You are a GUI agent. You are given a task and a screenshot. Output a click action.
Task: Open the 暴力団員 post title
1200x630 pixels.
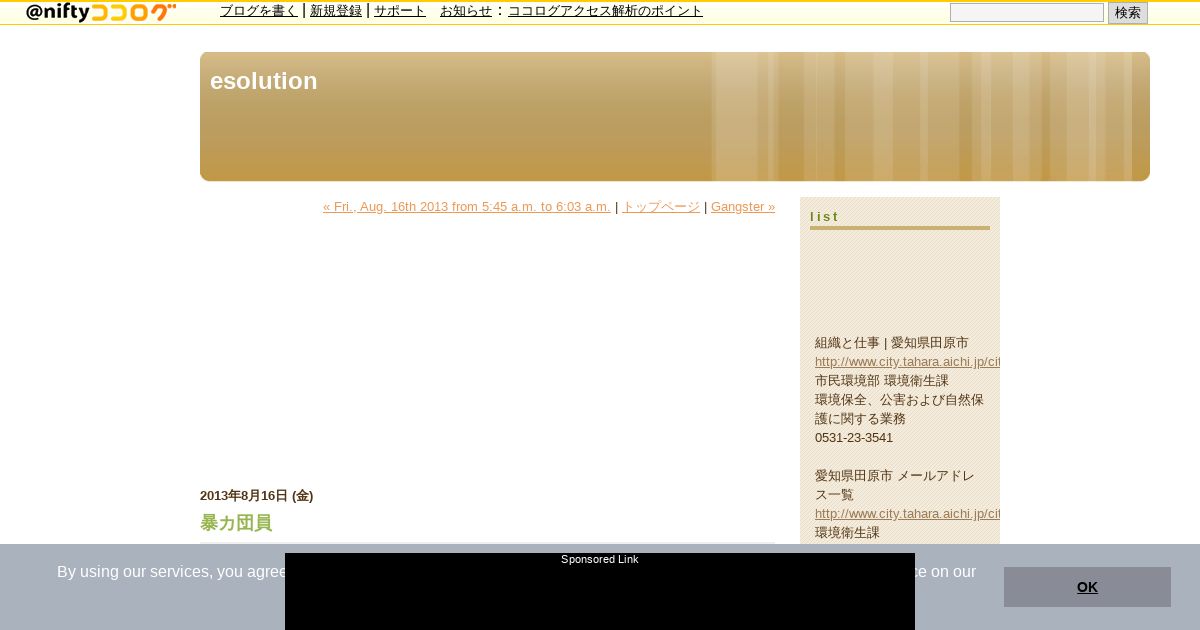point(236,523)
